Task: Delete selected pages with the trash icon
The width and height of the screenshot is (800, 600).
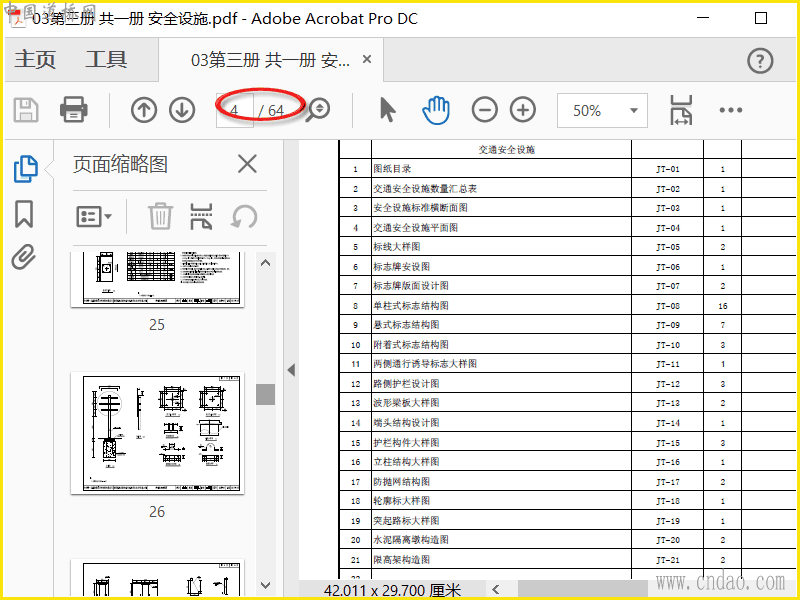Action: [x=160, y=216]
